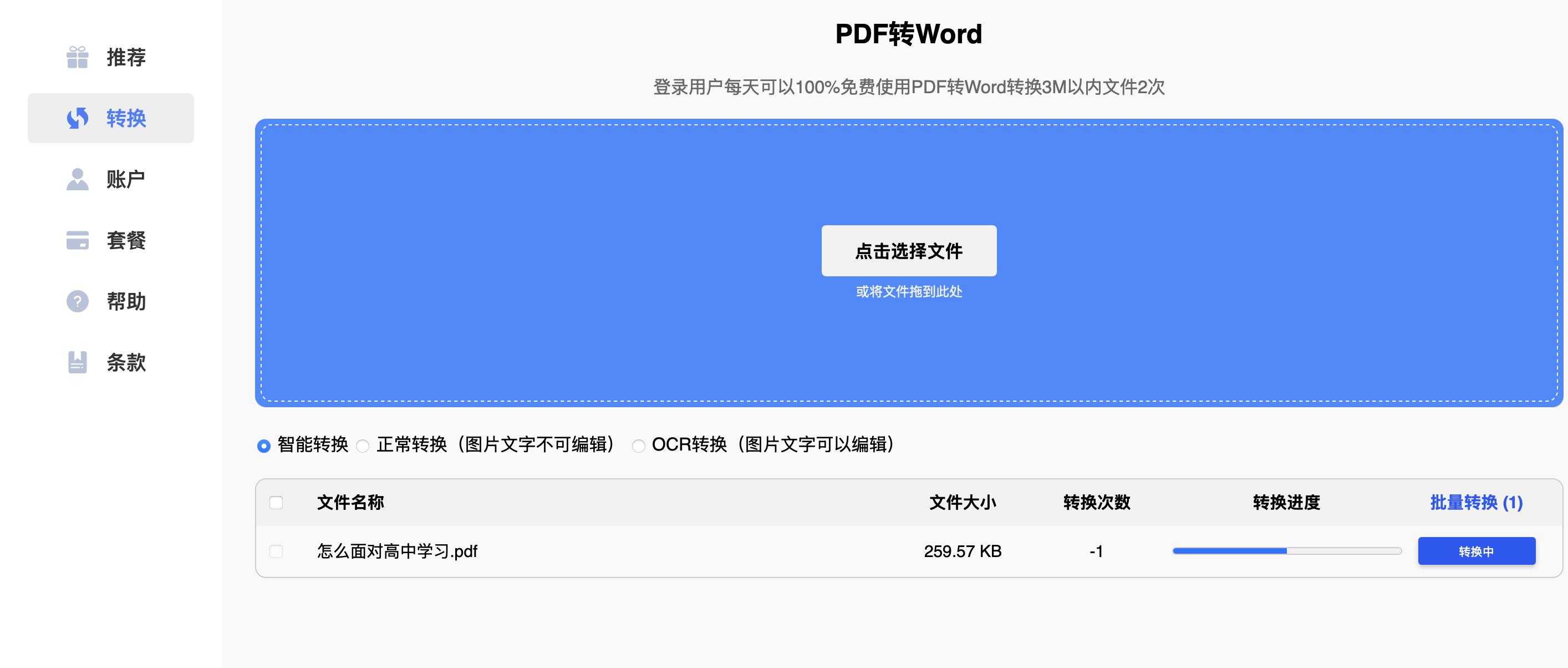
Task: Tick the checkbox for 怎么面对高中学习.pdf
Action: [276, 551]
